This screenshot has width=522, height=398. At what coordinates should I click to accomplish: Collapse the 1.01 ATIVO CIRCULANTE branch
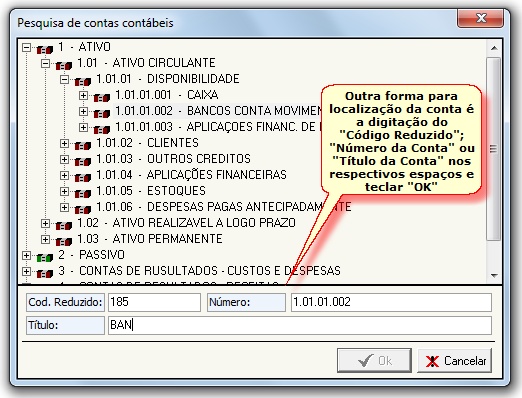[x=45, y=63]
